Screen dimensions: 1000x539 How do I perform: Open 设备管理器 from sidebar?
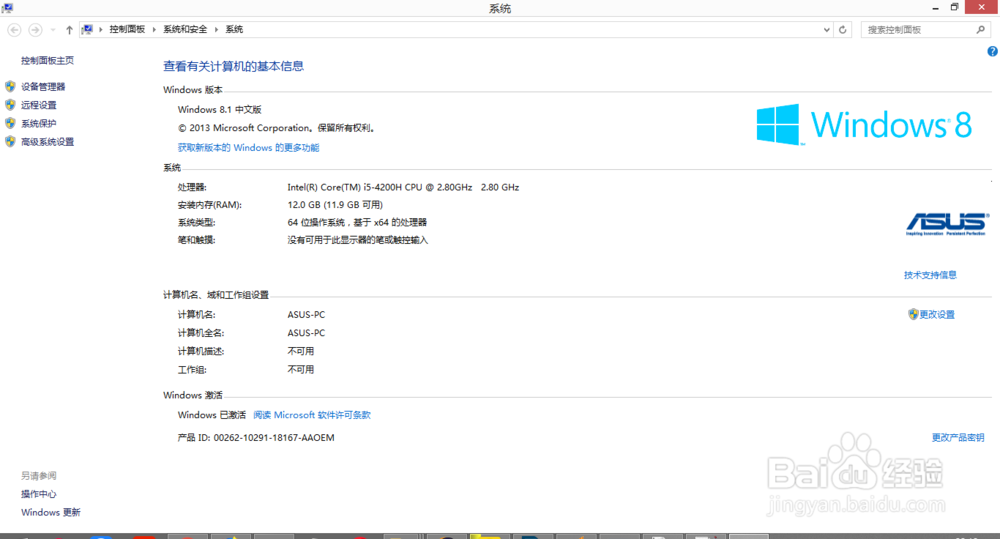(43, 87)
